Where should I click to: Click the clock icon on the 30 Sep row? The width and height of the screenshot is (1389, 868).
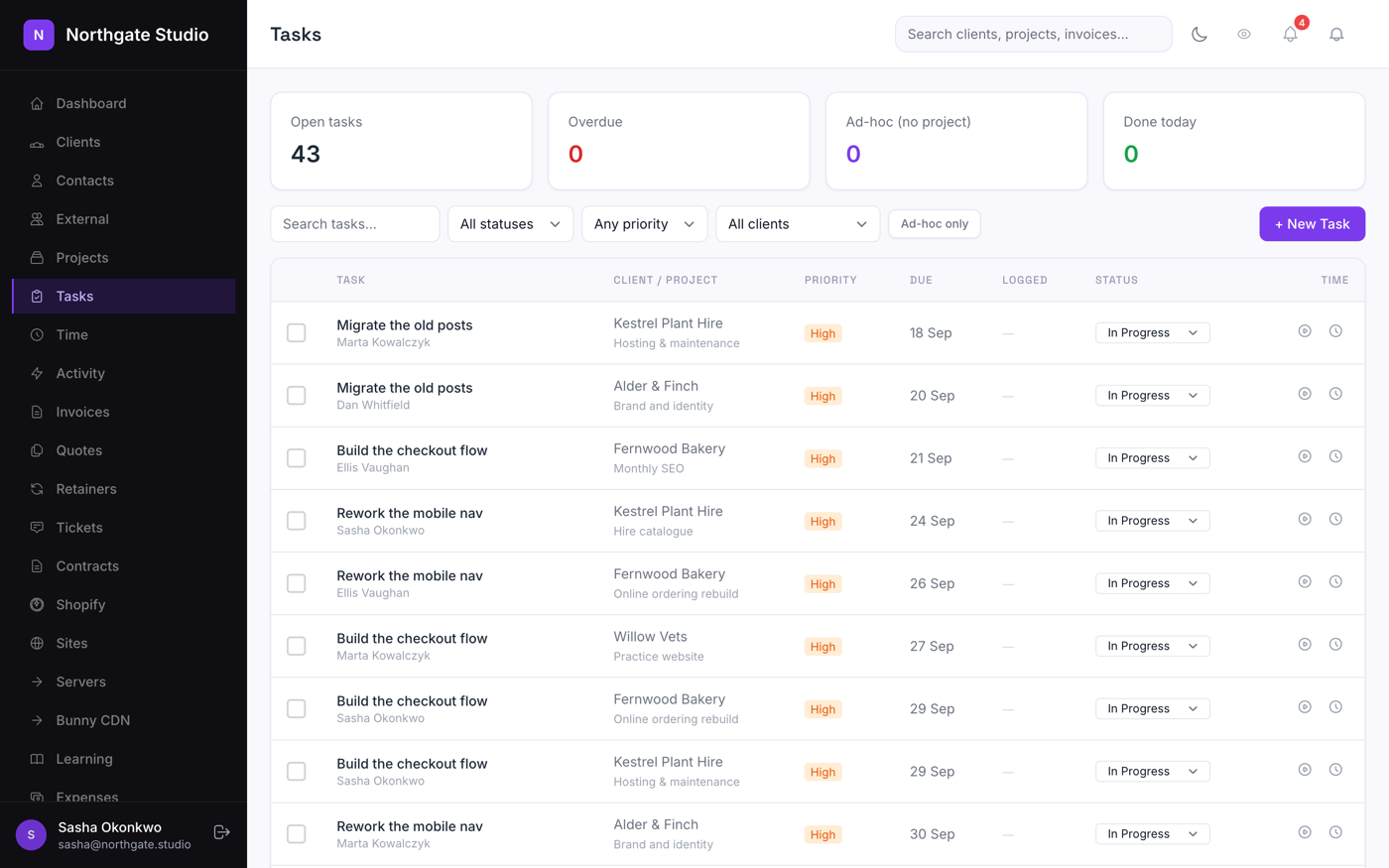click(x=1335, y=832)
